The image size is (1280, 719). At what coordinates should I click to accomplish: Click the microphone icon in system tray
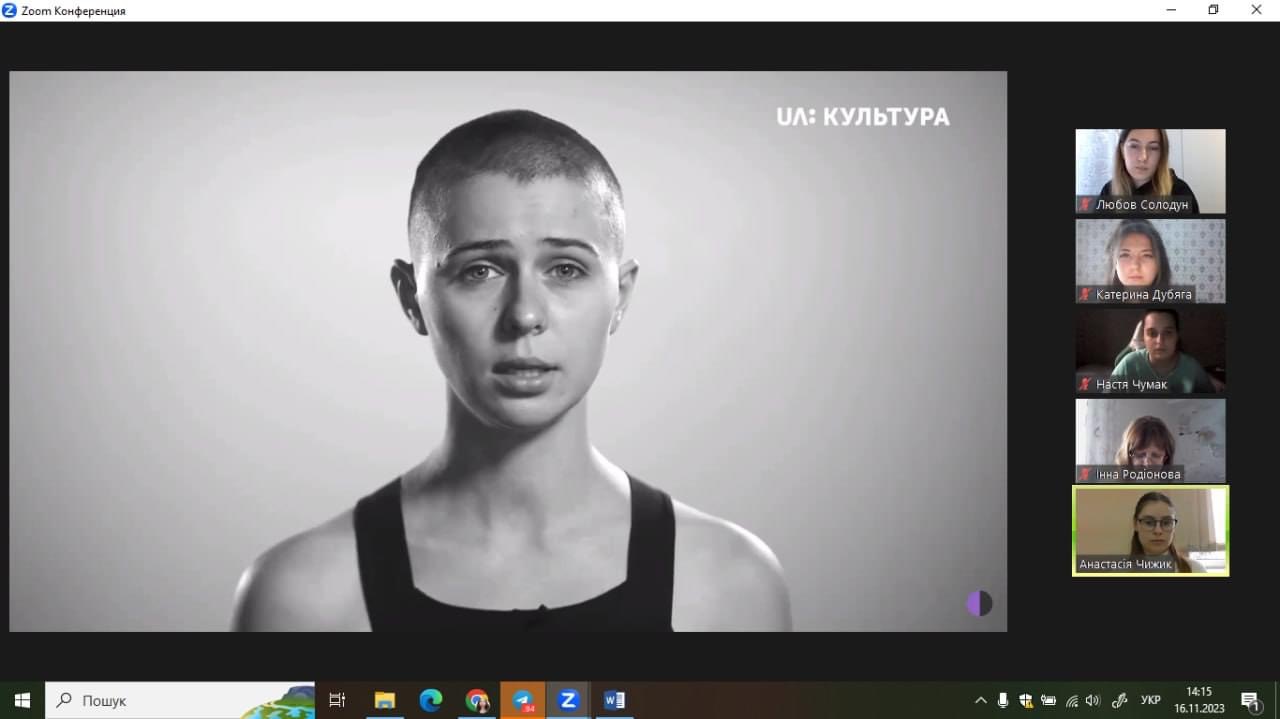(1003, 700)
